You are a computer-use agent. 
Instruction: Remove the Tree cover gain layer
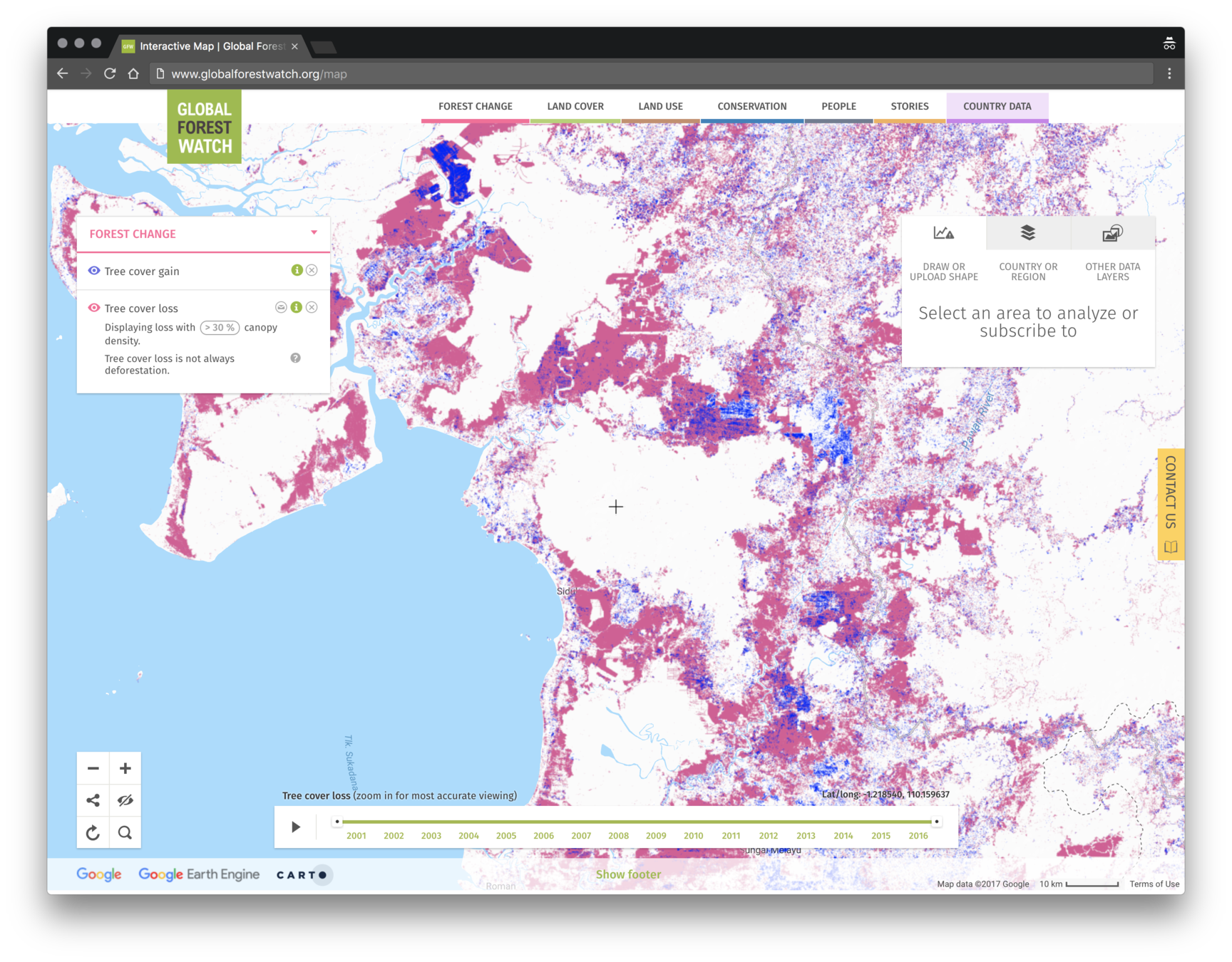coord(312,270)
